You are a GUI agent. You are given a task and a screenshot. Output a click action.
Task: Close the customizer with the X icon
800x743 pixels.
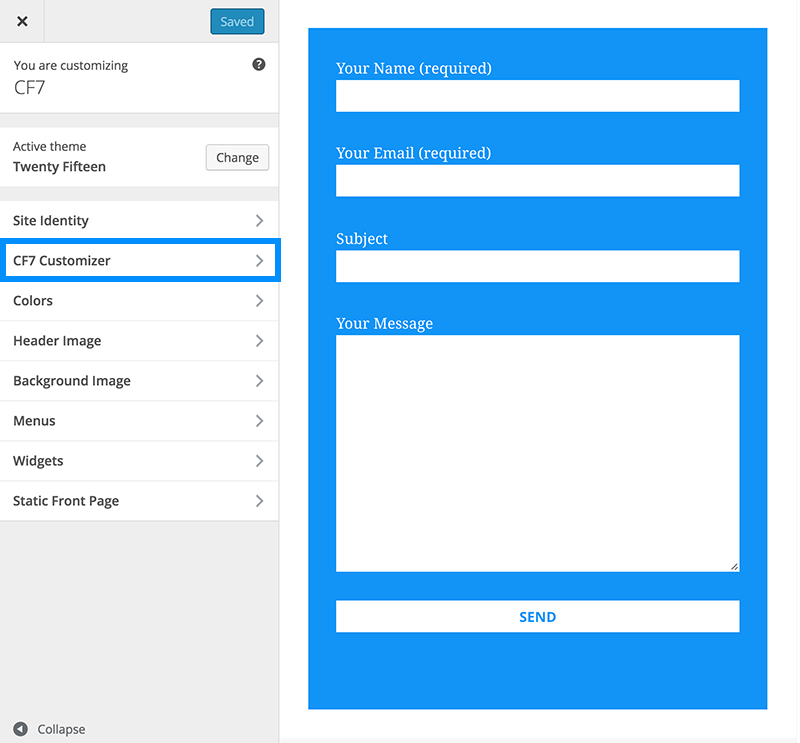click(22, 21)
